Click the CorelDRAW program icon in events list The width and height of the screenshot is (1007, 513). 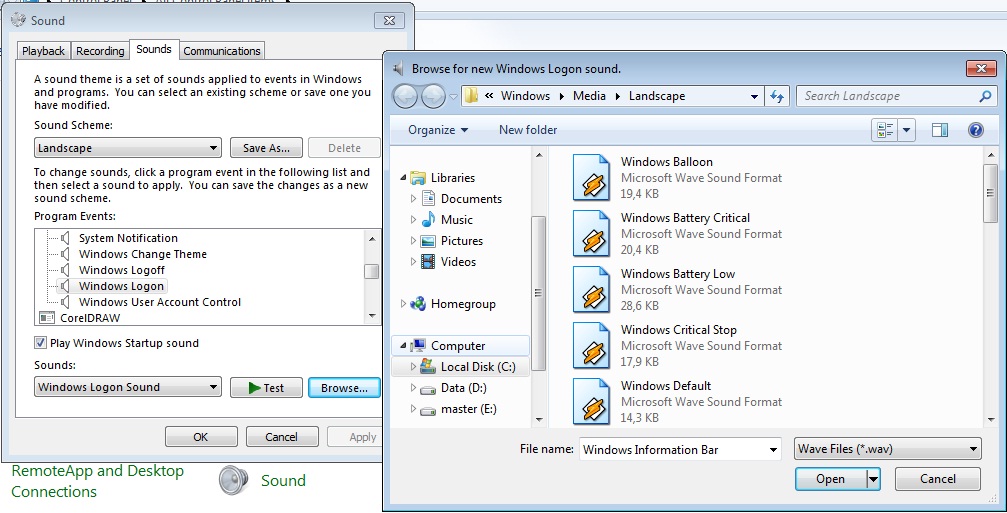pos(47,318)
